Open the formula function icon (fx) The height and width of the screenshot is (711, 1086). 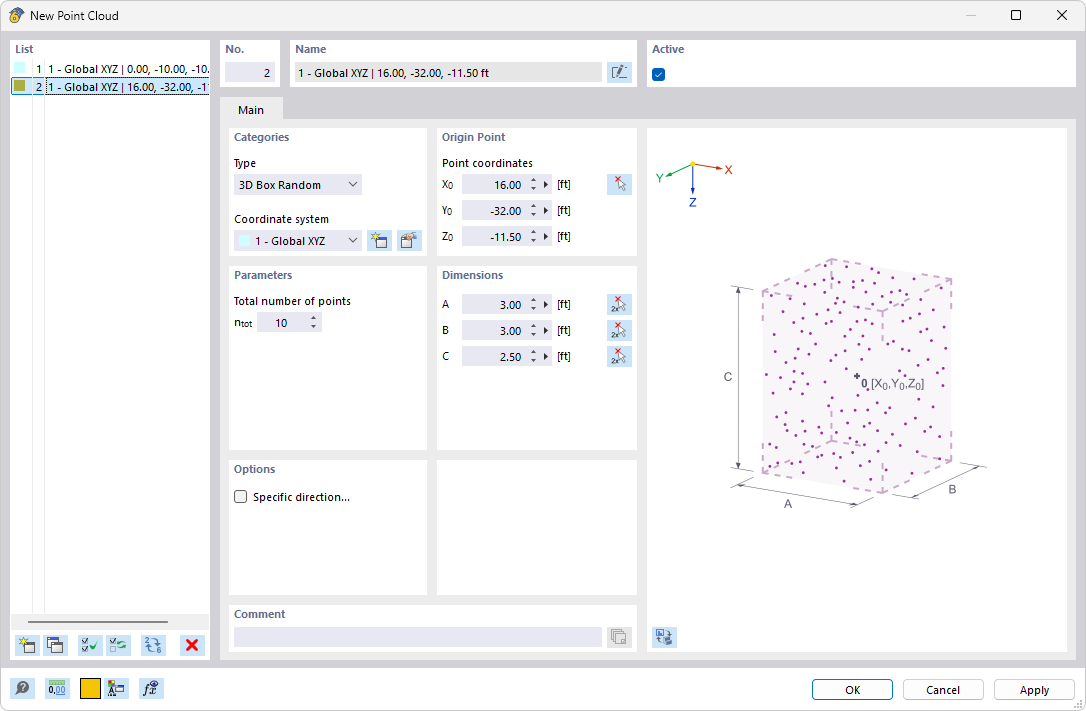point(150,688)
